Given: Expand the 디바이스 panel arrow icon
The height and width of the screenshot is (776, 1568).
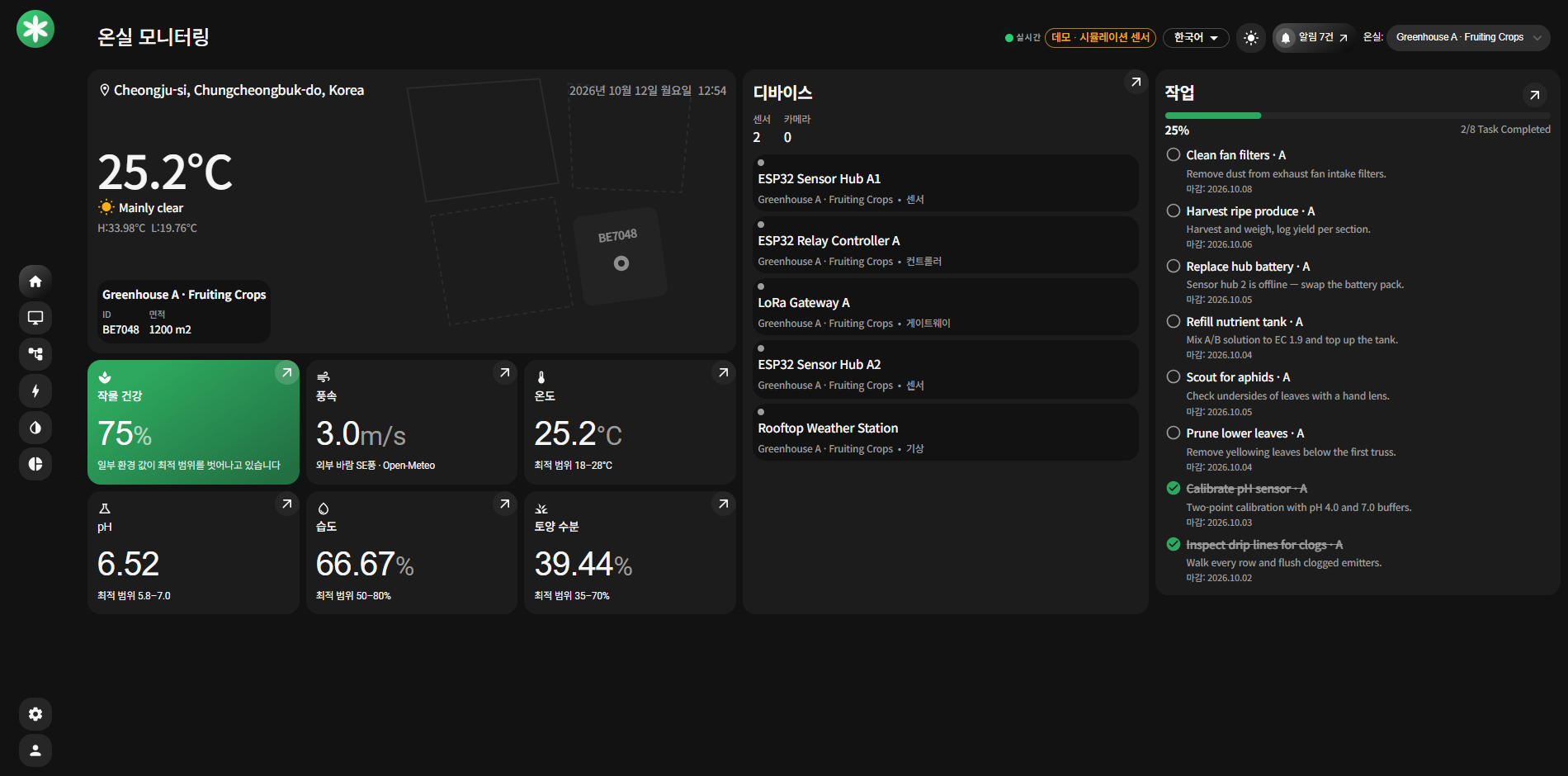Looking at the screenshot, I should (1136, 82).
